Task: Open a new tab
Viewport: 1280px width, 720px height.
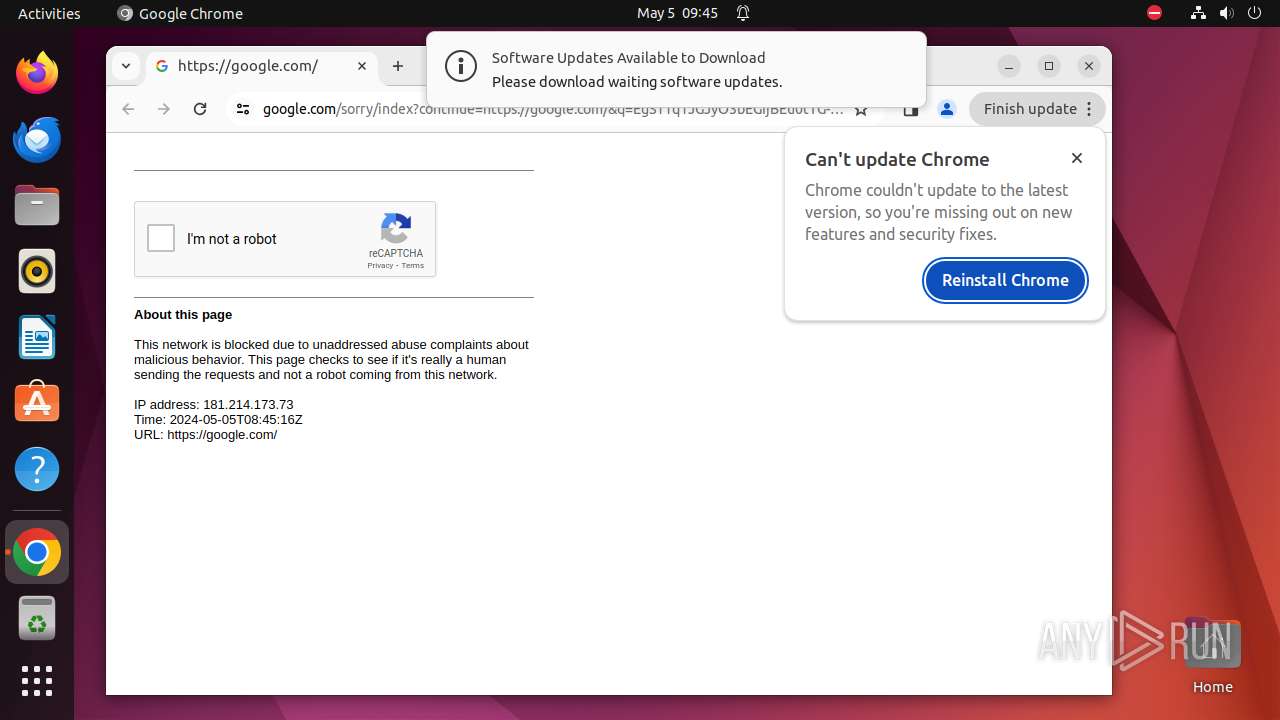Action: point(398,66)
